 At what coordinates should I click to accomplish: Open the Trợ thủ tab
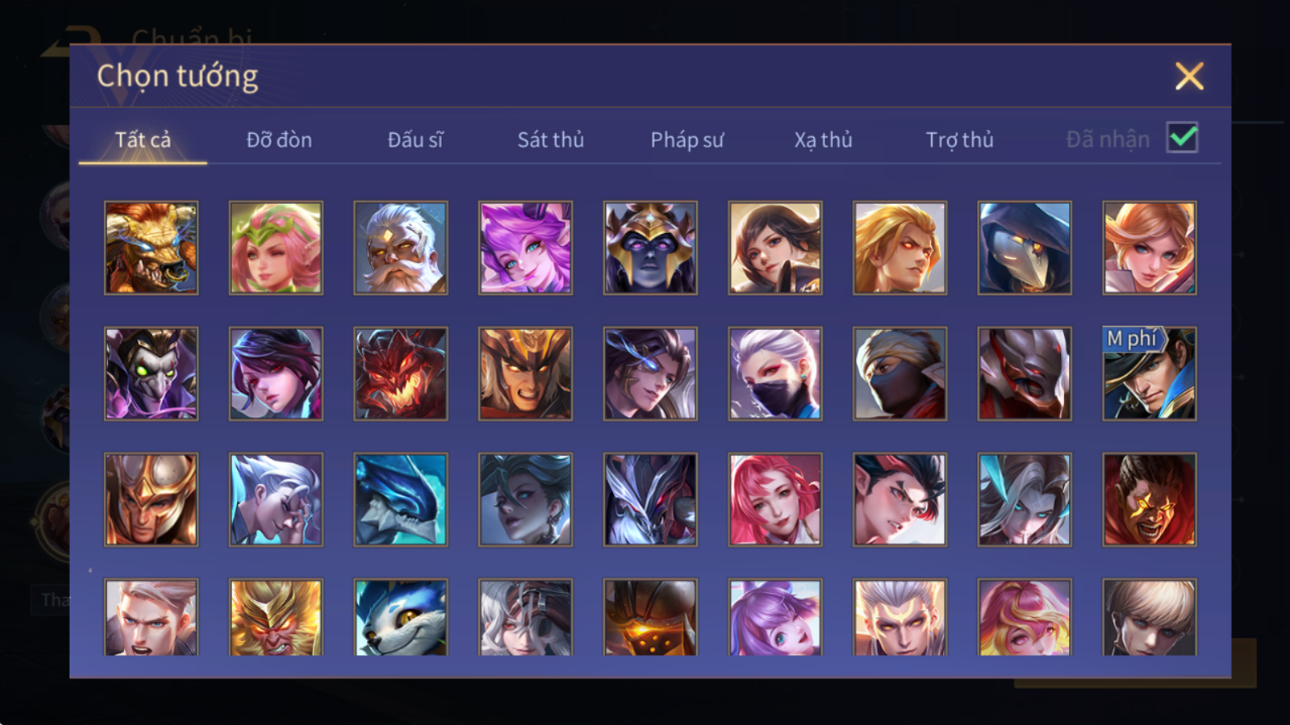point(959,140)
